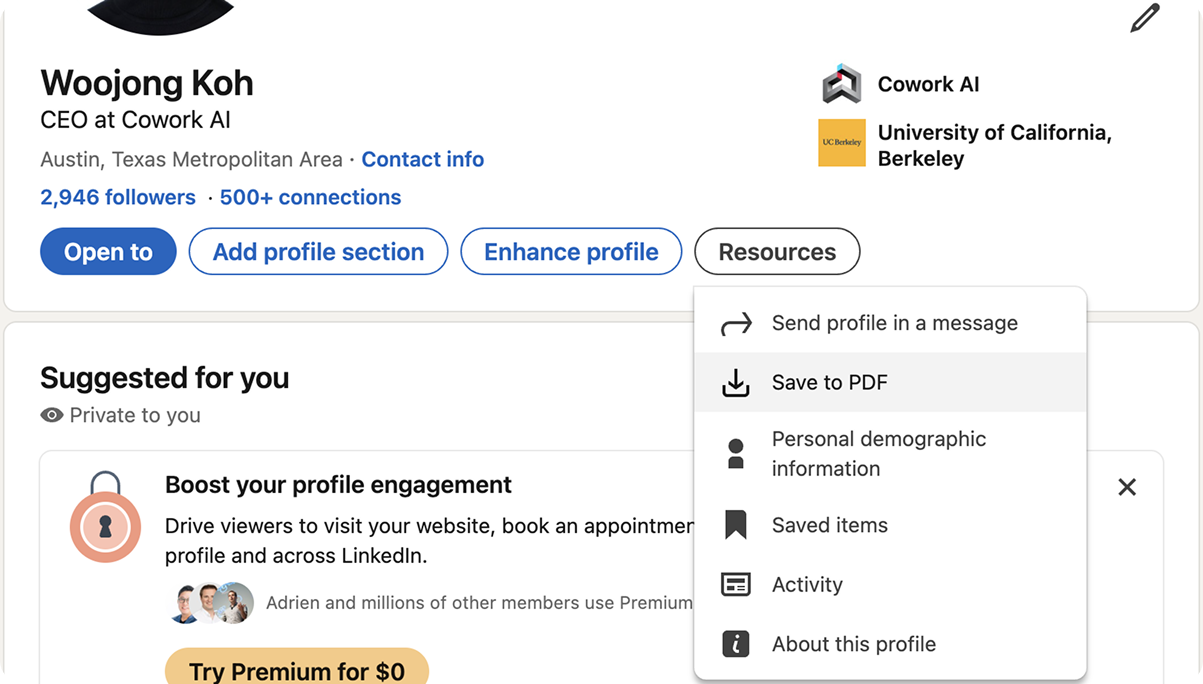
Task: Open Activity from the Resources menu
Action: [890, 584]
